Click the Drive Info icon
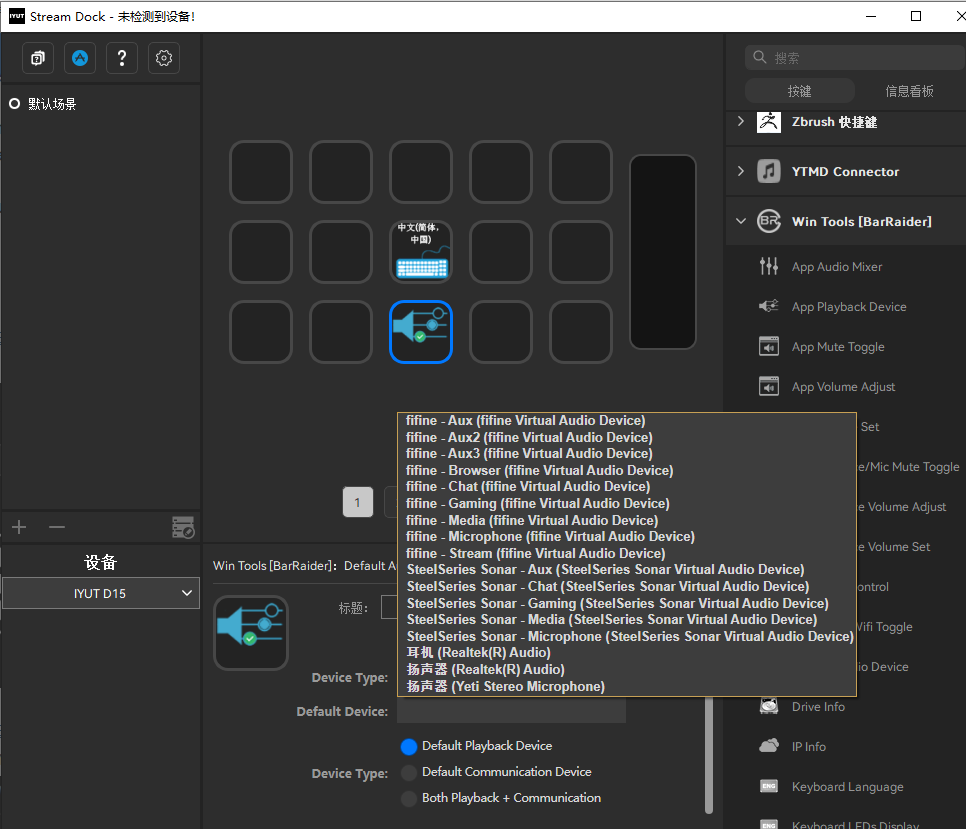The image size is (966, 829). coord(769,706)
